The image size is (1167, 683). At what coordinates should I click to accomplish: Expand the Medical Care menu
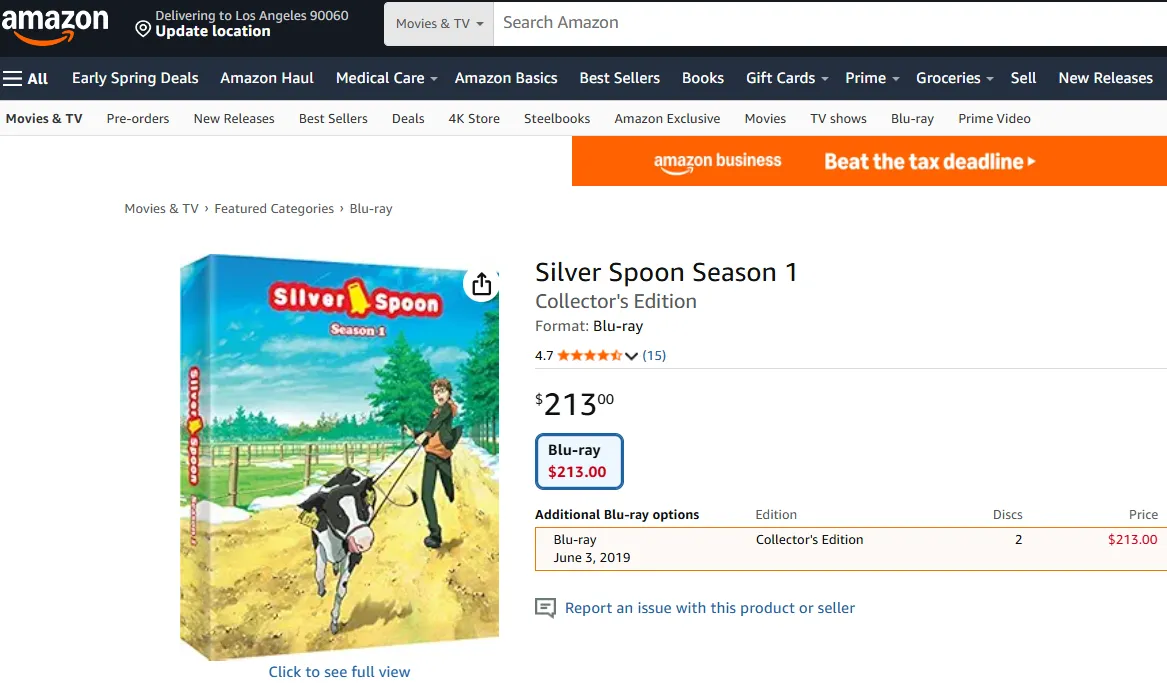coord(386,78)
